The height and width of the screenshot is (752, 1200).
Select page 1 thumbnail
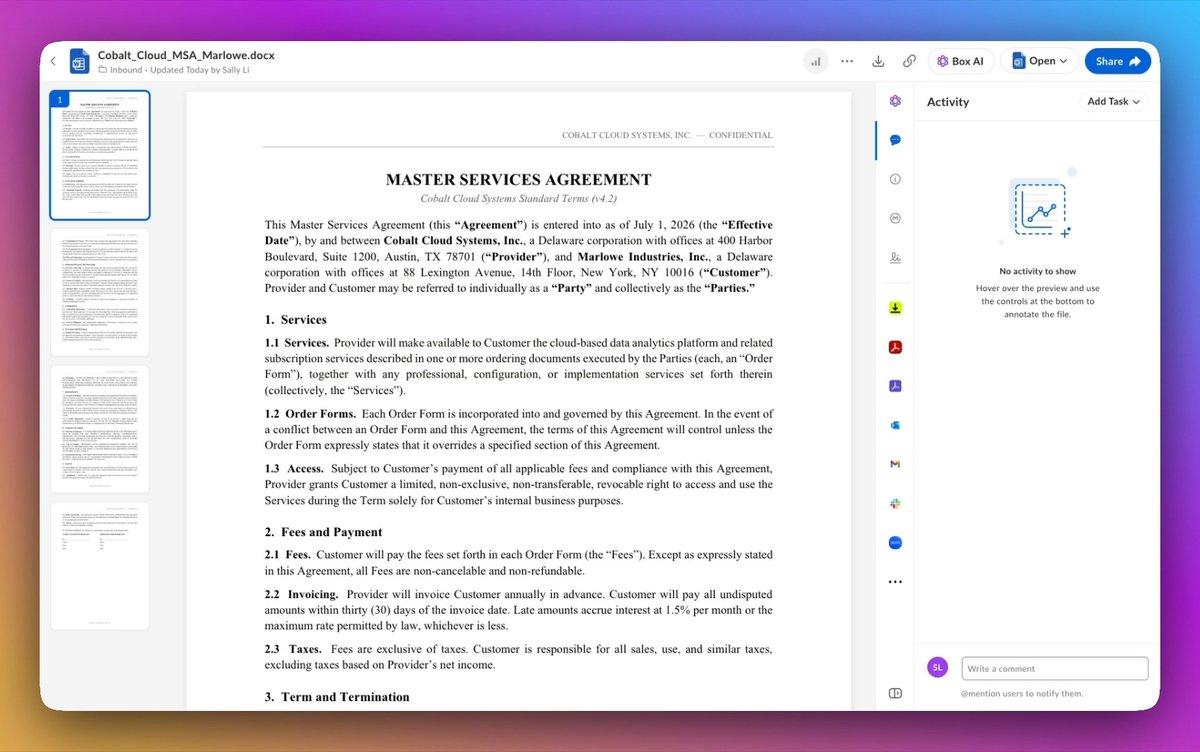point(100,155)
